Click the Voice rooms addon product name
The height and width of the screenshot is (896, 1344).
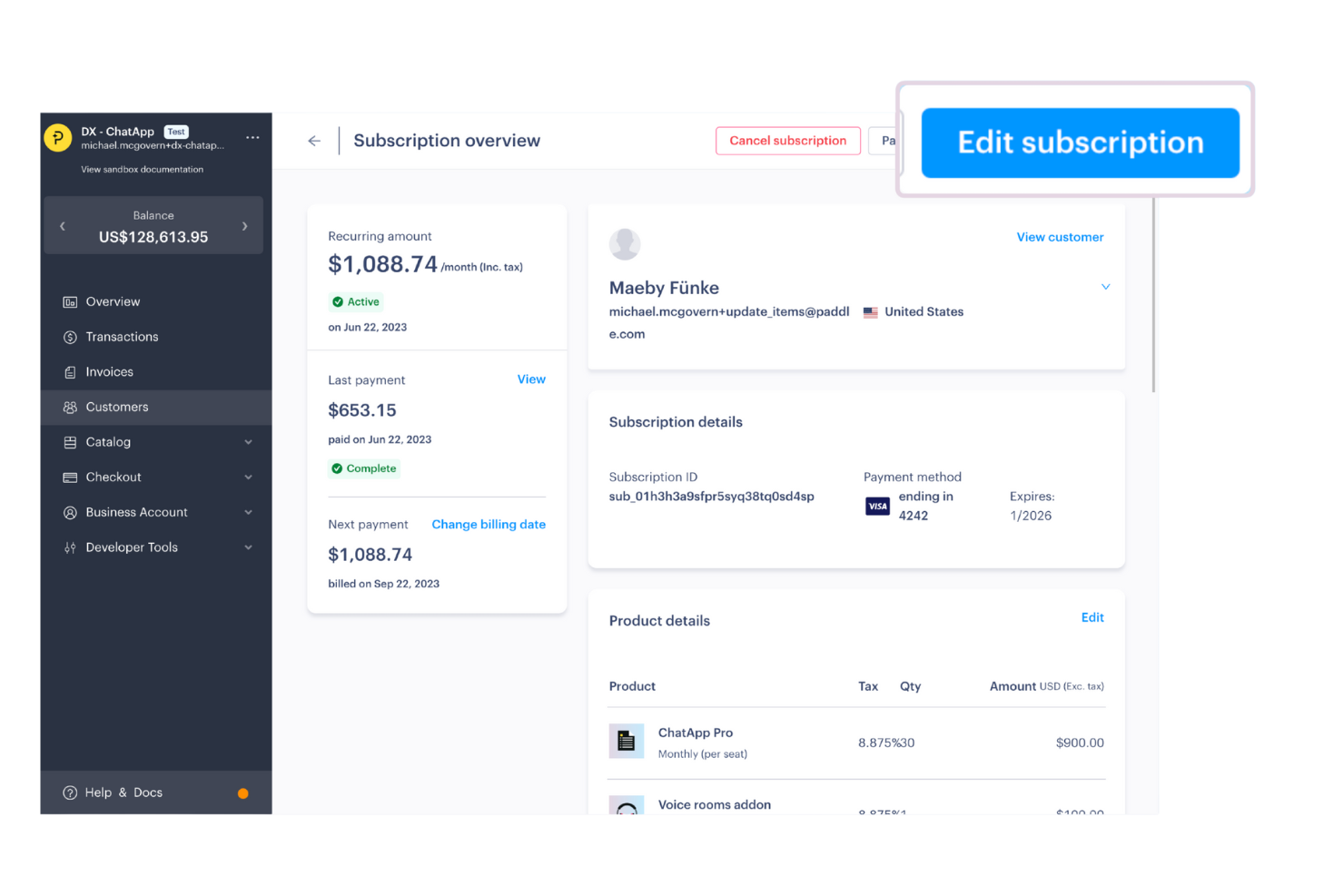[x=715, y=804]
